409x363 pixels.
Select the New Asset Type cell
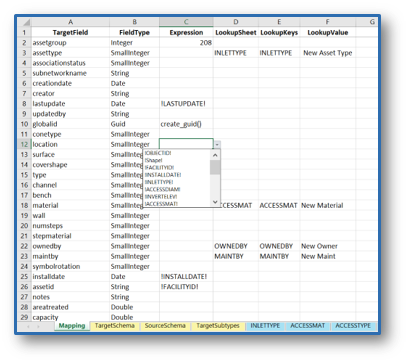click(x=328, y=53)
